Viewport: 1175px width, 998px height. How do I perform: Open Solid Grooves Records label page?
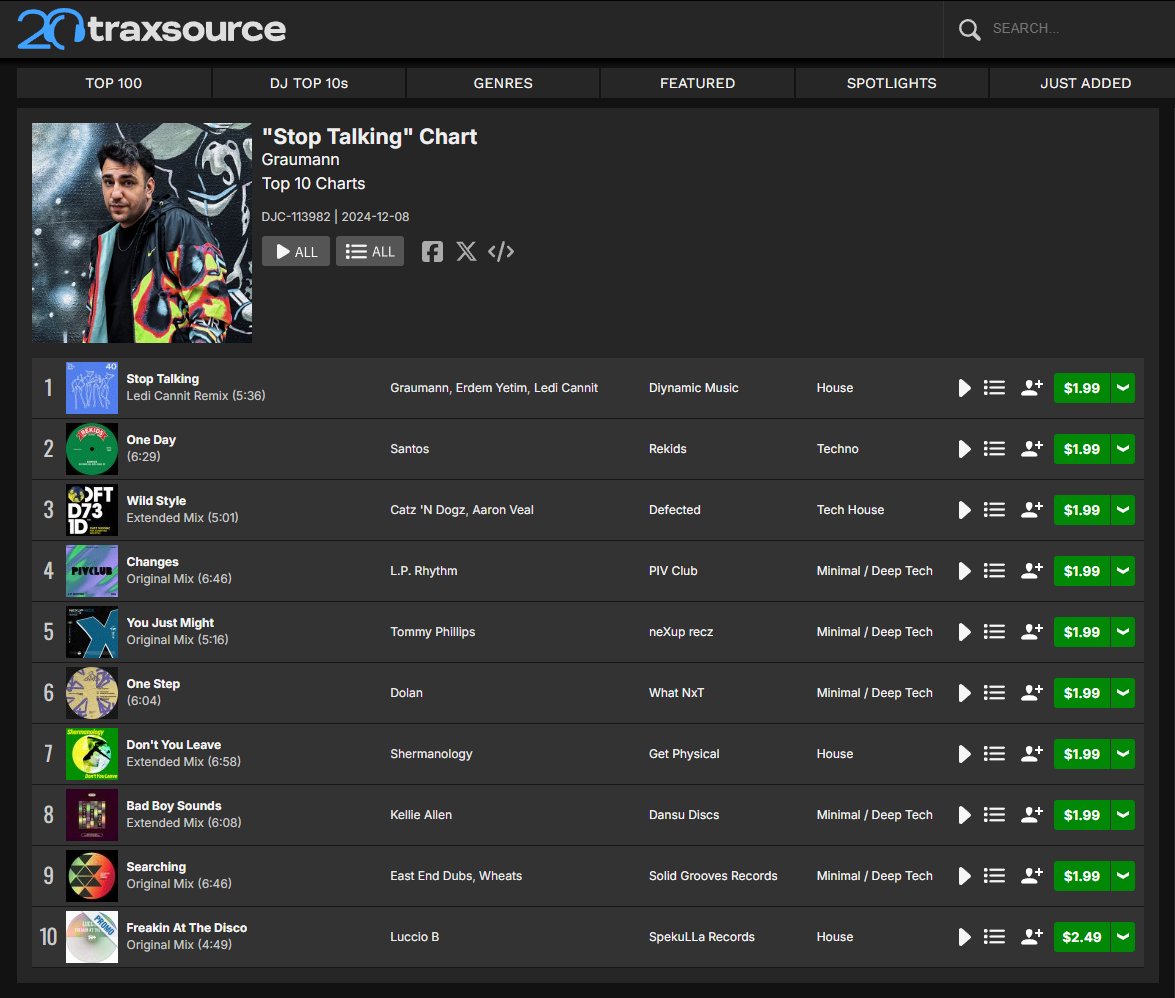tap(713, 876)
